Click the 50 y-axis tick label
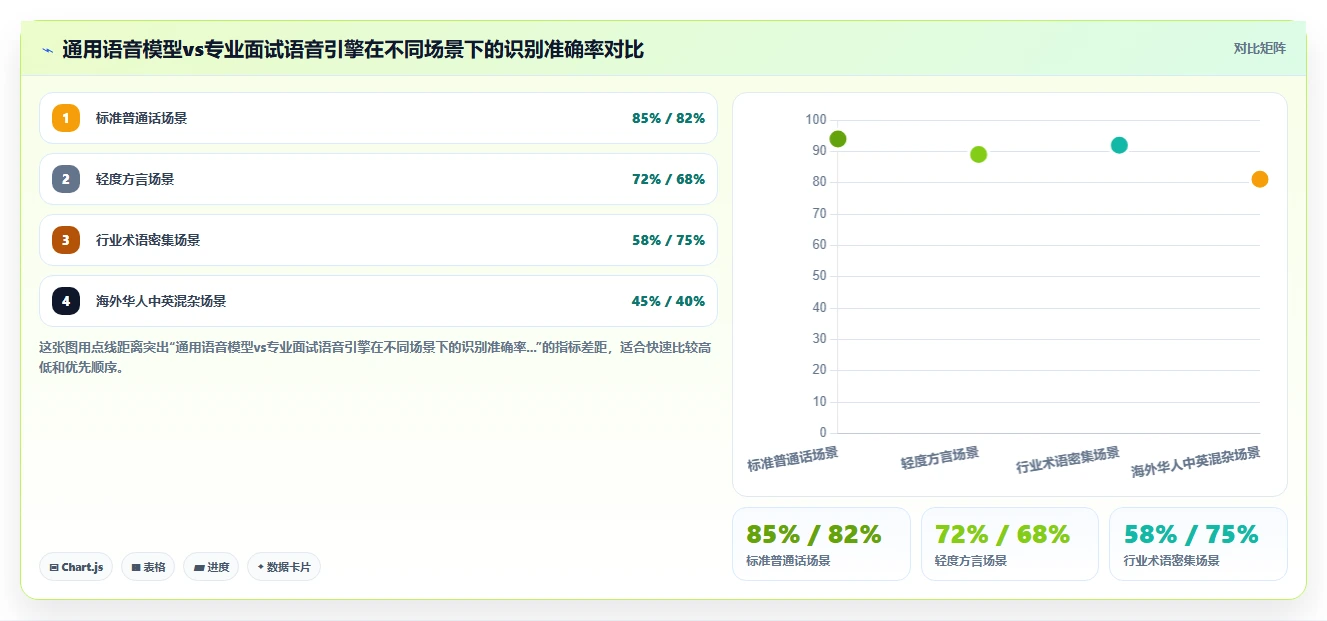Viewport: 1327px width, 621px height. click(x=820, y=276)
